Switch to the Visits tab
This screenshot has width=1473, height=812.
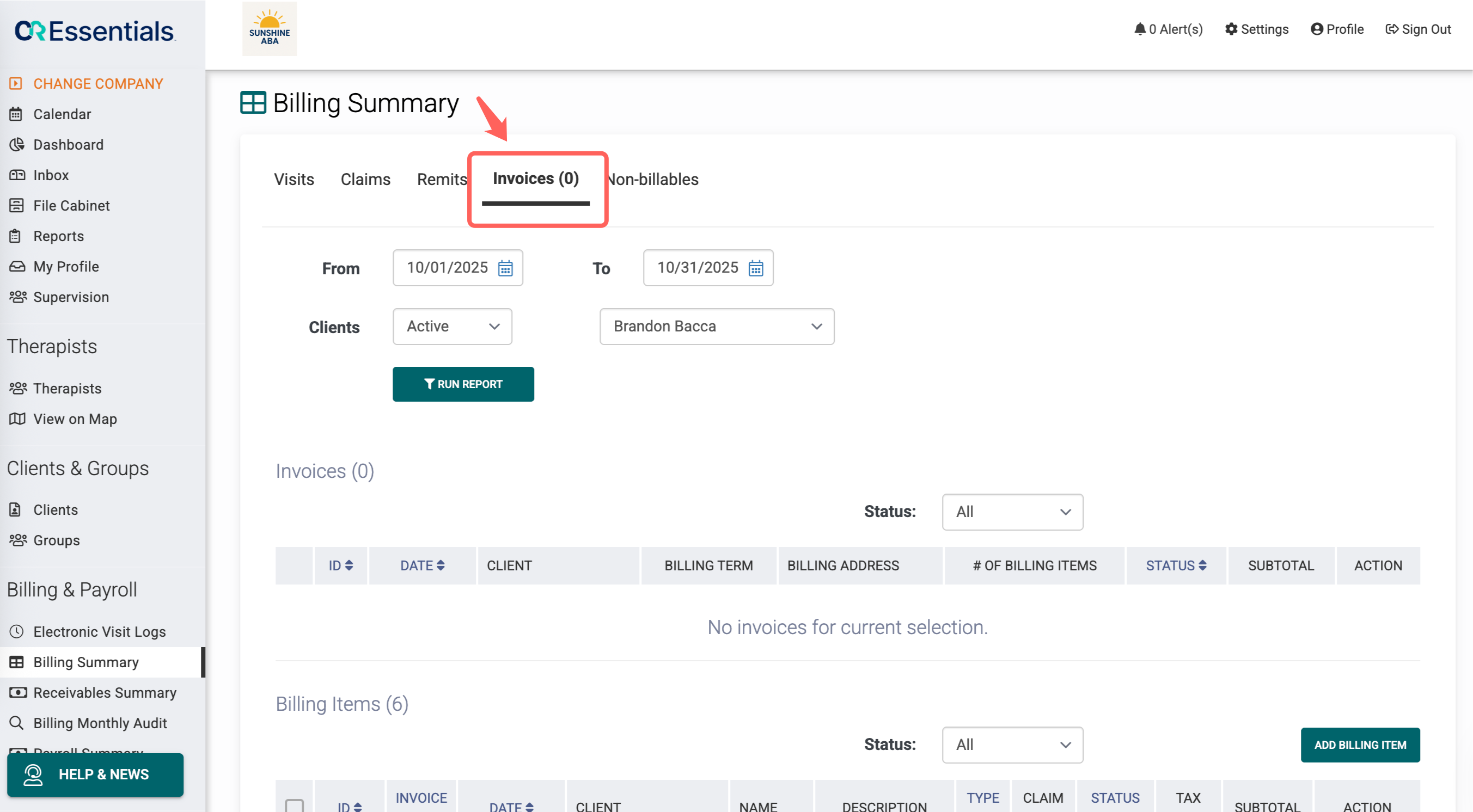294,180
